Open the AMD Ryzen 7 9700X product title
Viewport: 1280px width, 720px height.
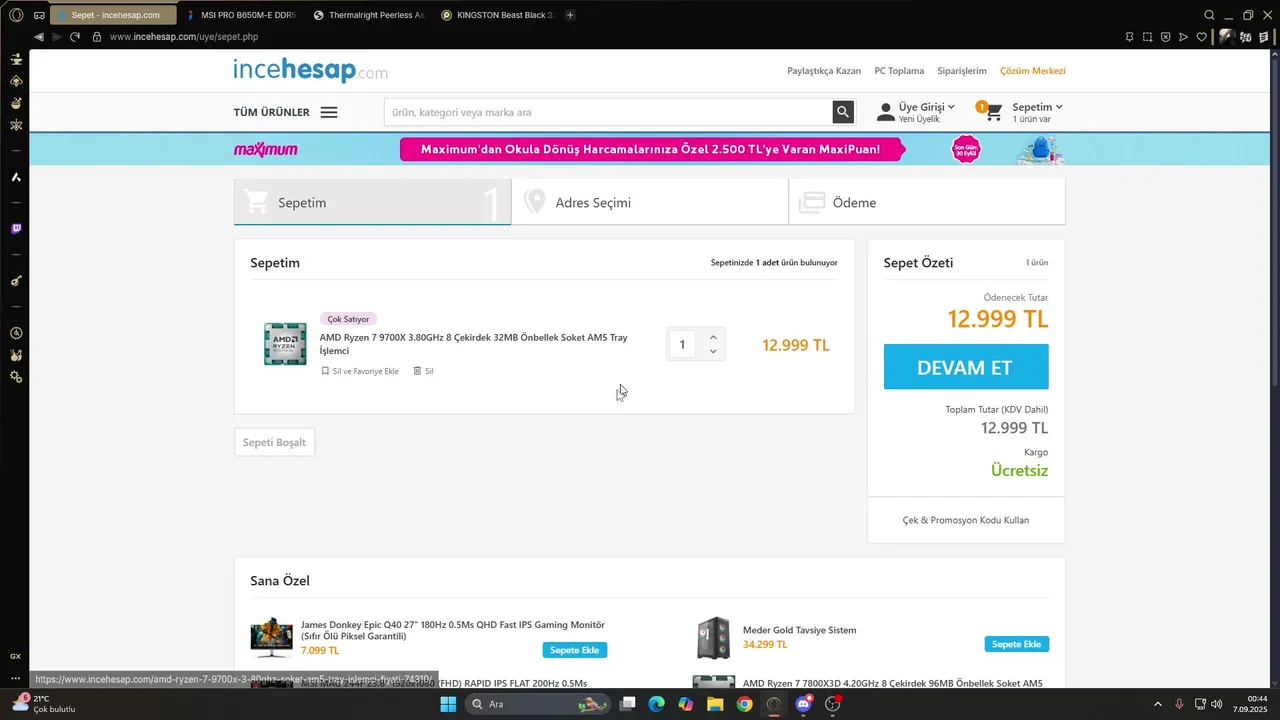(x=474, y=344)
